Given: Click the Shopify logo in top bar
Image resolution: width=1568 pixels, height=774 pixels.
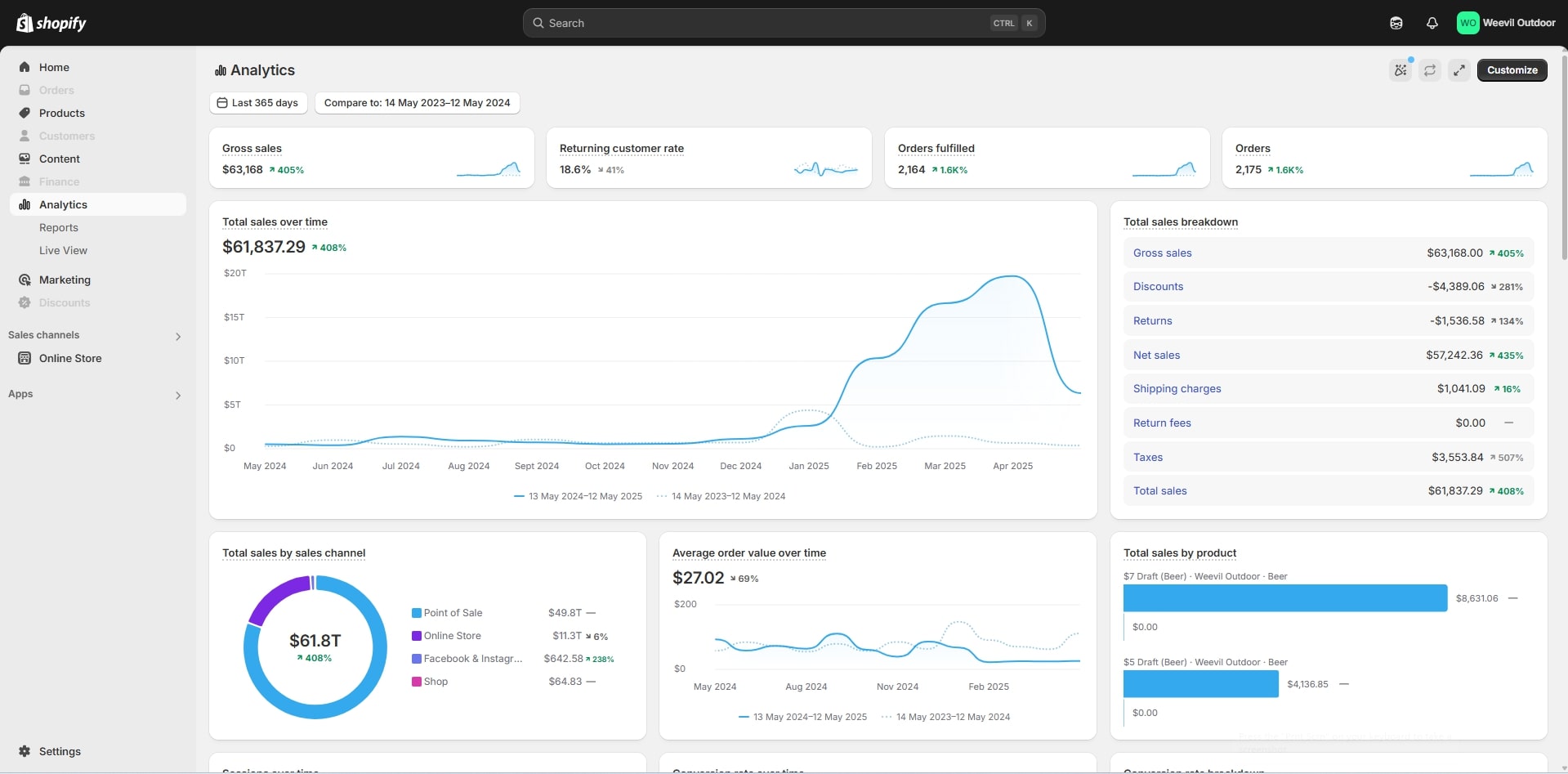Looking at the screenshot, I should pos(51,23).
